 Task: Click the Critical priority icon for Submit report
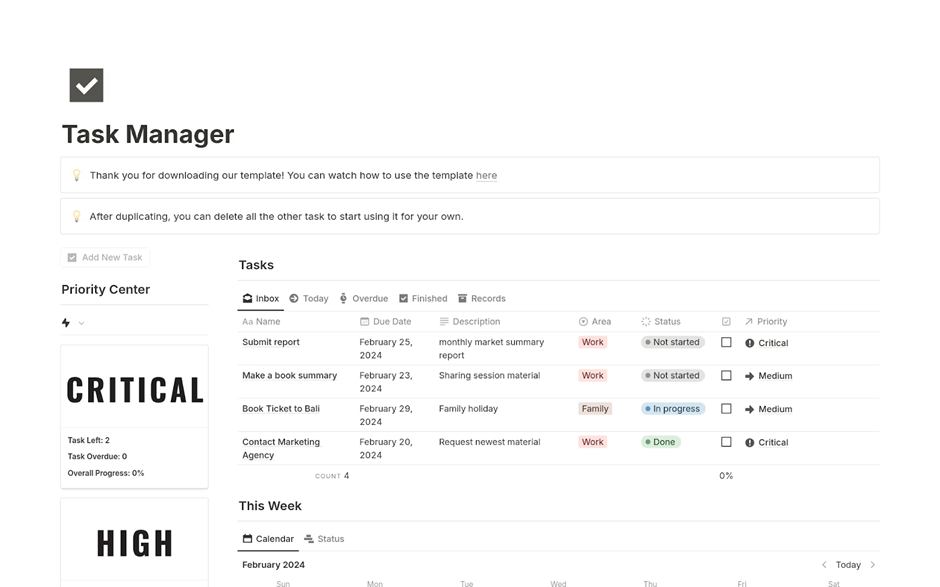[x=749, y=343]
